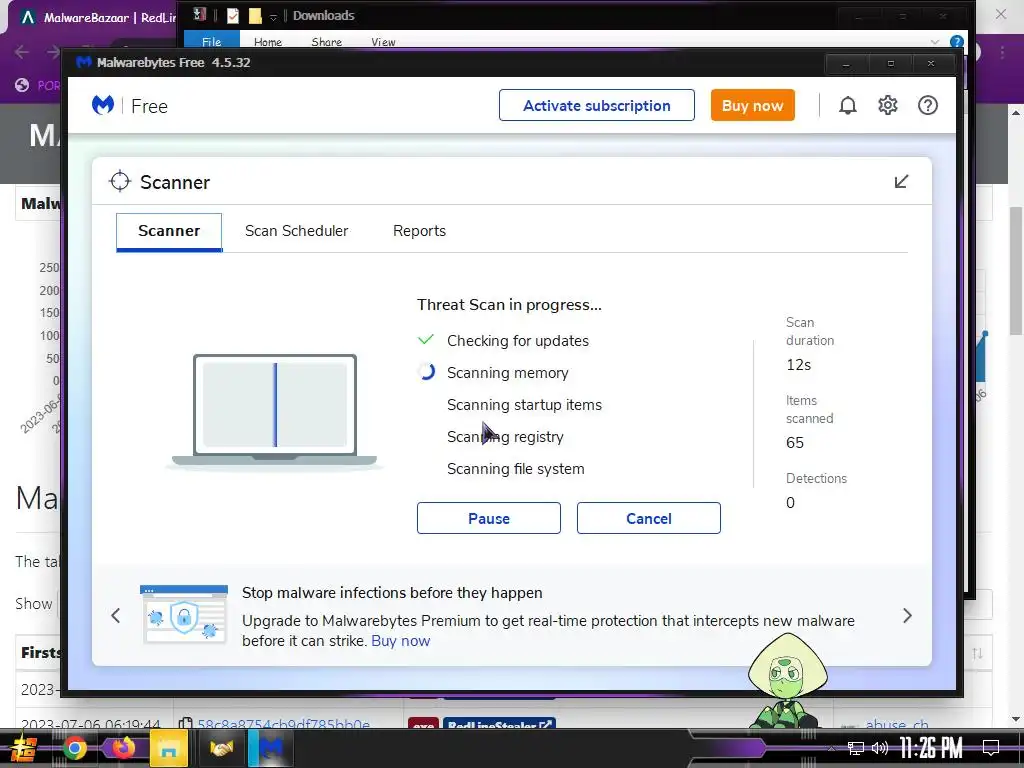1024x768 pixels.
Task: Click the Malwarebytes logo next to Free
Action: pos(103,105)
